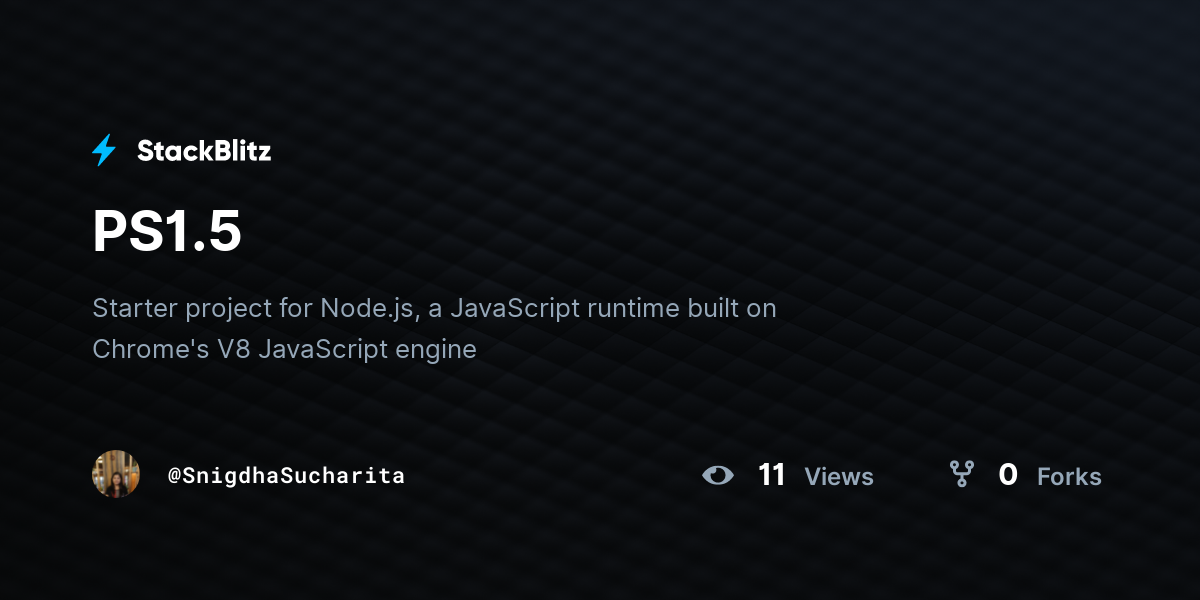Open the @SnigdhaSucharita profile link
Screen dimensions: 1200x600
tap(286, 475)
